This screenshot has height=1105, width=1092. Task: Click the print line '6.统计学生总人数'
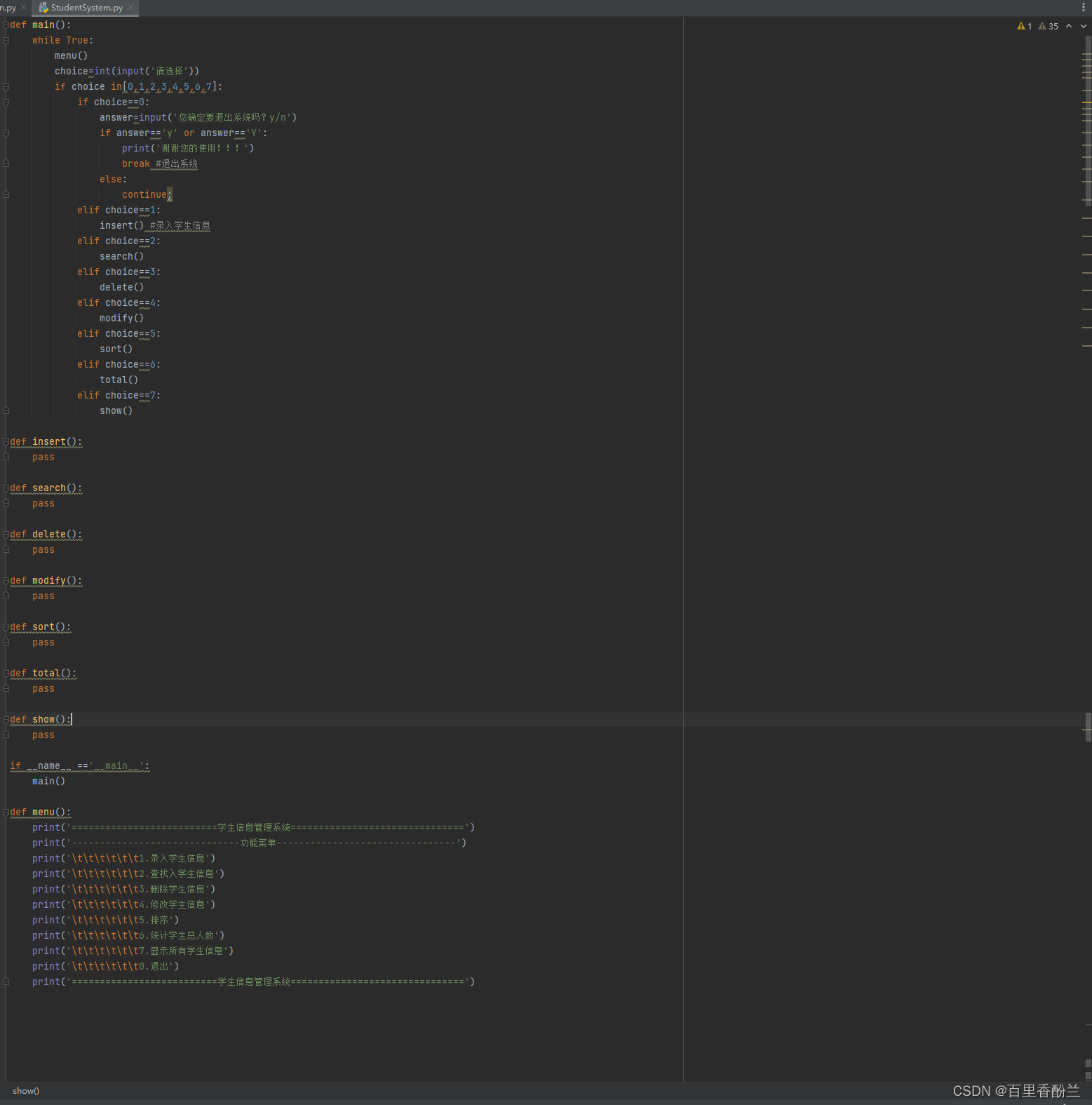pyautogui.click(x=128, y=935)
